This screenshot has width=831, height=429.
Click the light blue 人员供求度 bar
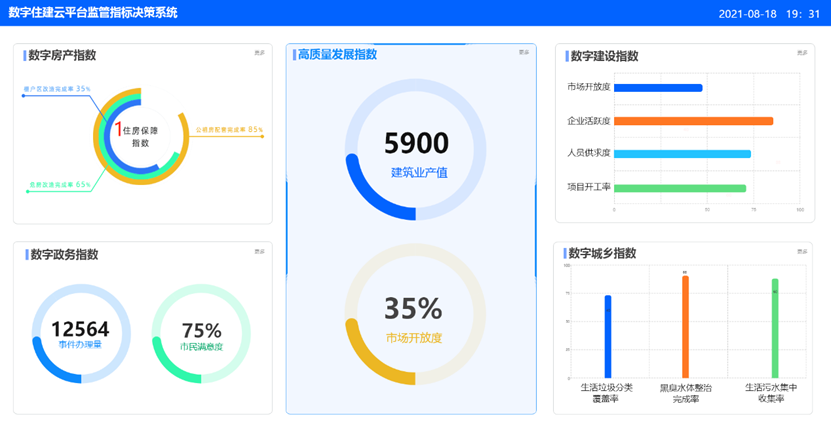coord(682,154)
